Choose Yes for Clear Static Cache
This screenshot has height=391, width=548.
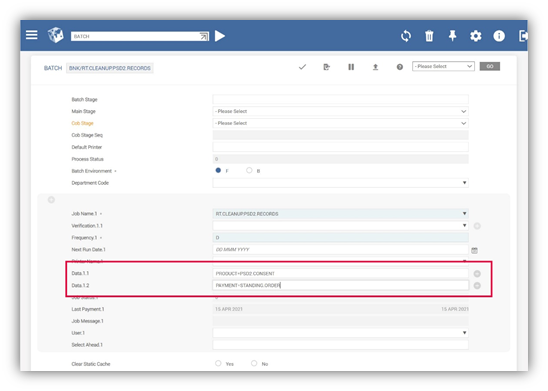[x=218, y=363]
